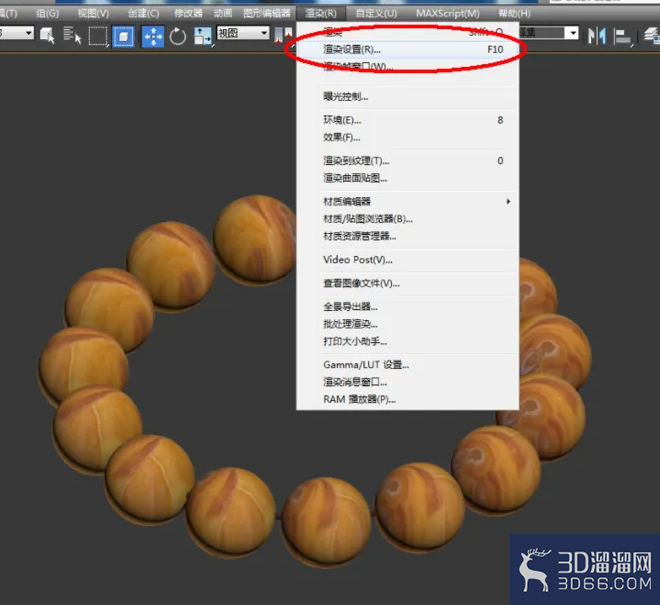This screenshot has width=660, height=605.
Task: Select 全景导出器... menu entry
Action: click(407, 306)
